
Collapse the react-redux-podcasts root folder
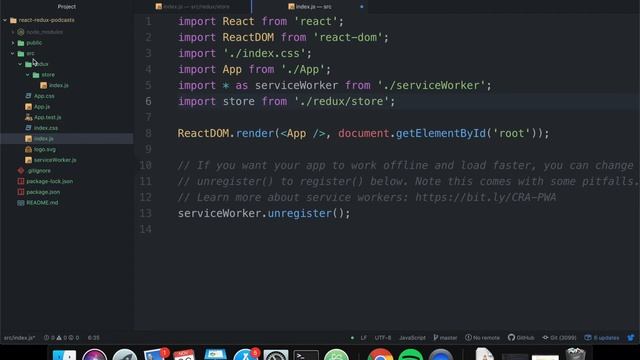pyautogui.click(x=4, y=20)
